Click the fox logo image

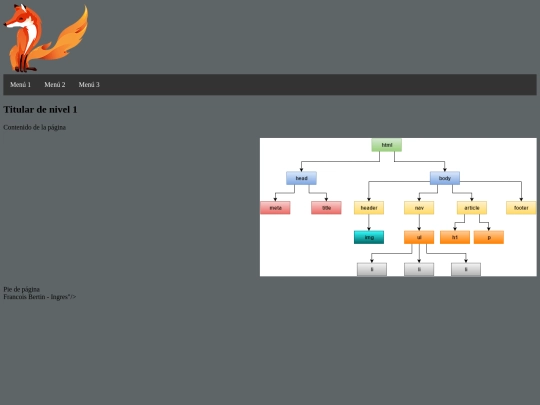pyautogui.click(x=46, y=38)
